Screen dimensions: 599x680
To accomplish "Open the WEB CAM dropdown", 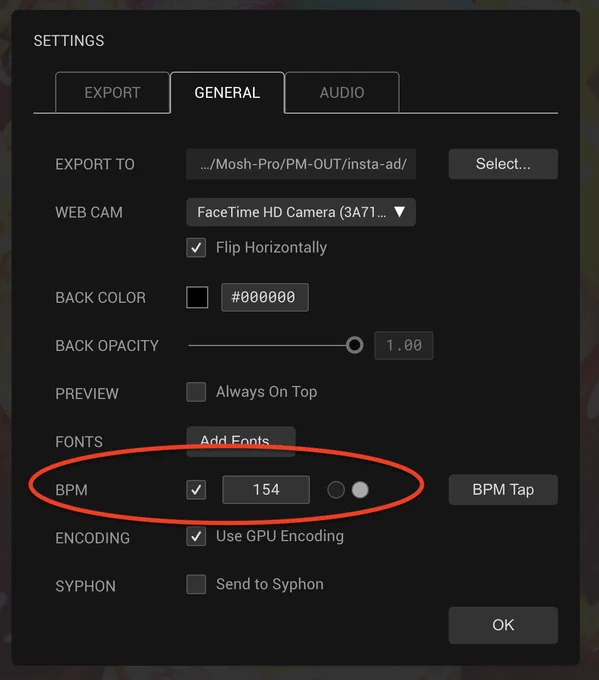I will 301,212.
